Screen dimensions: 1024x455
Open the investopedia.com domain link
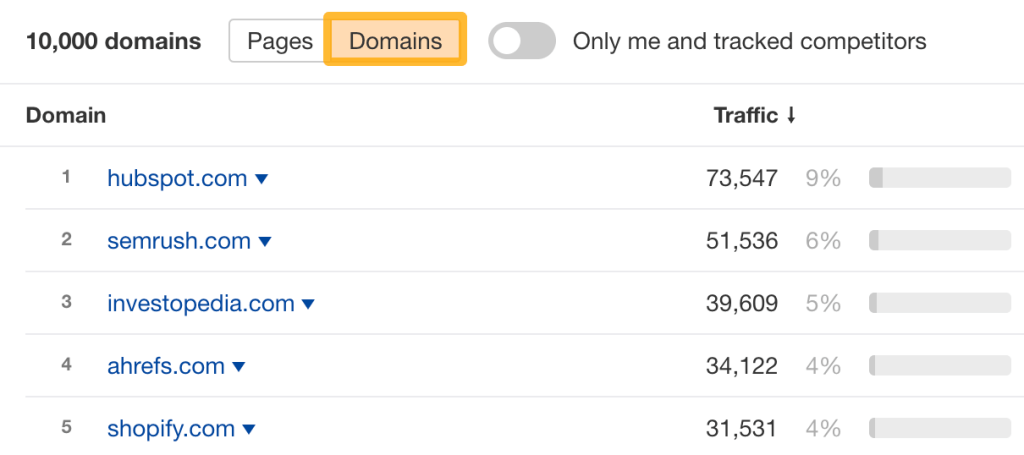[201, 303]
